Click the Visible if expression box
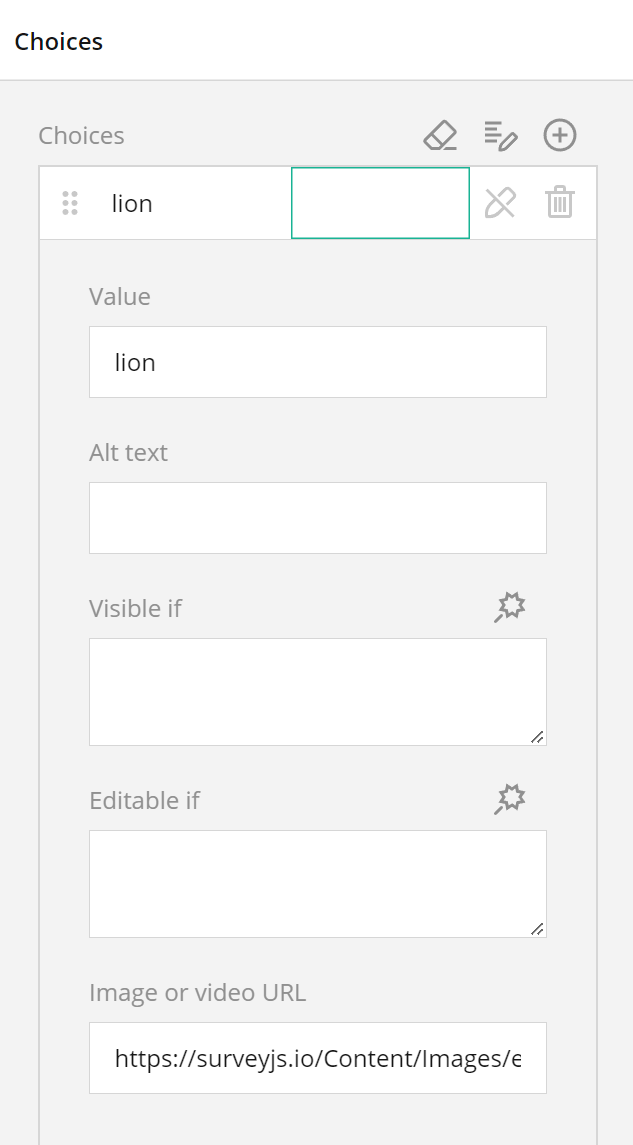Screen dimensions: 633x1145 pyautogui.click(x=317, y=690)
